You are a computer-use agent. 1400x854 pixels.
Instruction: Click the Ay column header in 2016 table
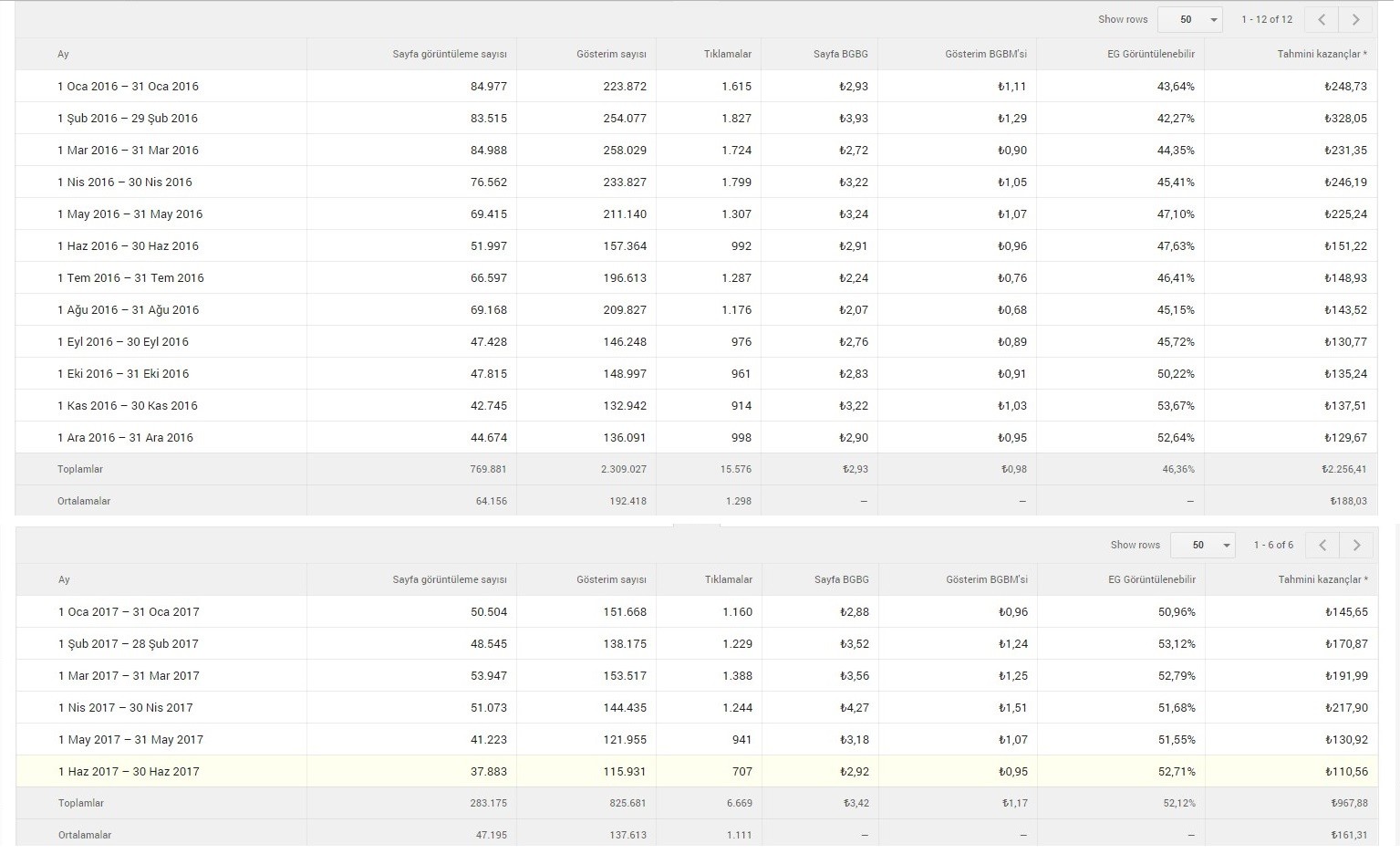pyautogui.click(x=63, y=54)
